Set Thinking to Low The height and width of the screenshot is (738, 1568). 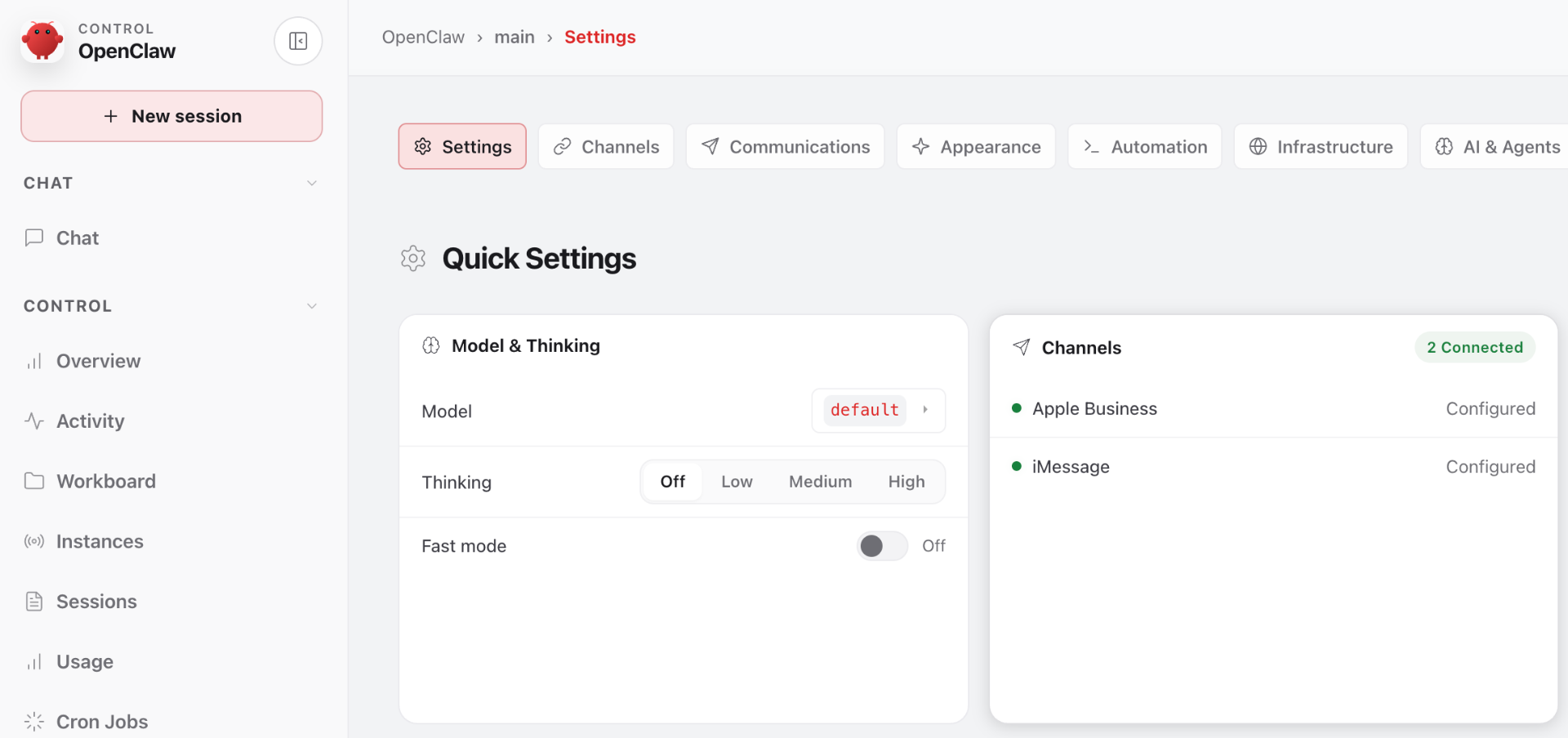737,482
